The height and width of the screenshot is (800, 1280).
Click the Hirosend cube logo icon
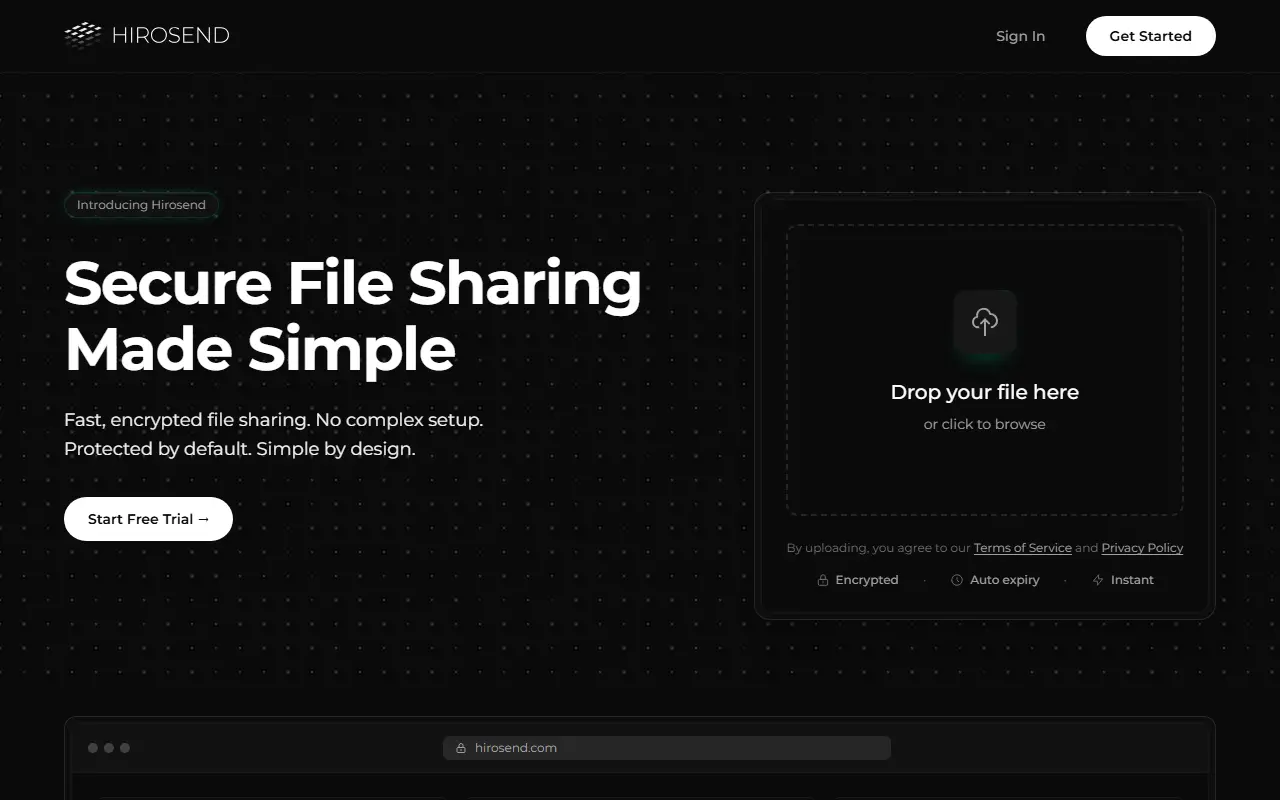pos(83,35)
